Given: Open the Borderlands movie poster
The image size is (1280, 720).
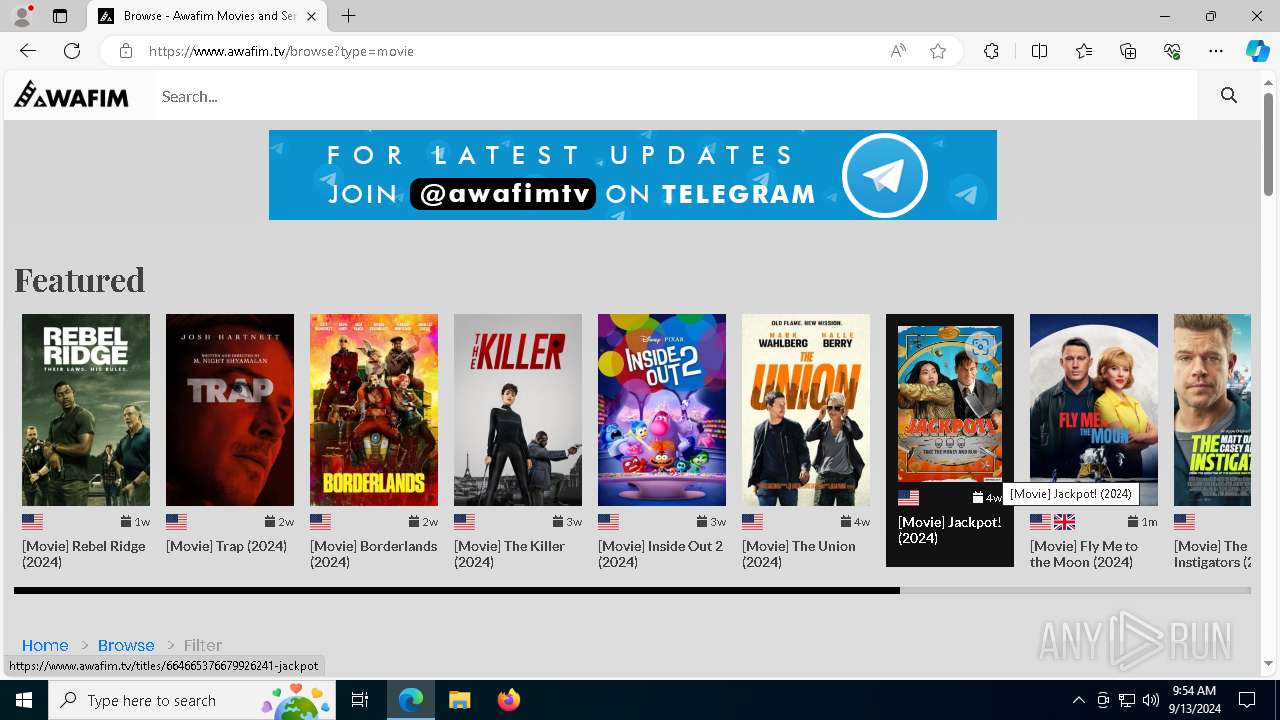Looking at the screenshot, I should (x=374, y=410).
